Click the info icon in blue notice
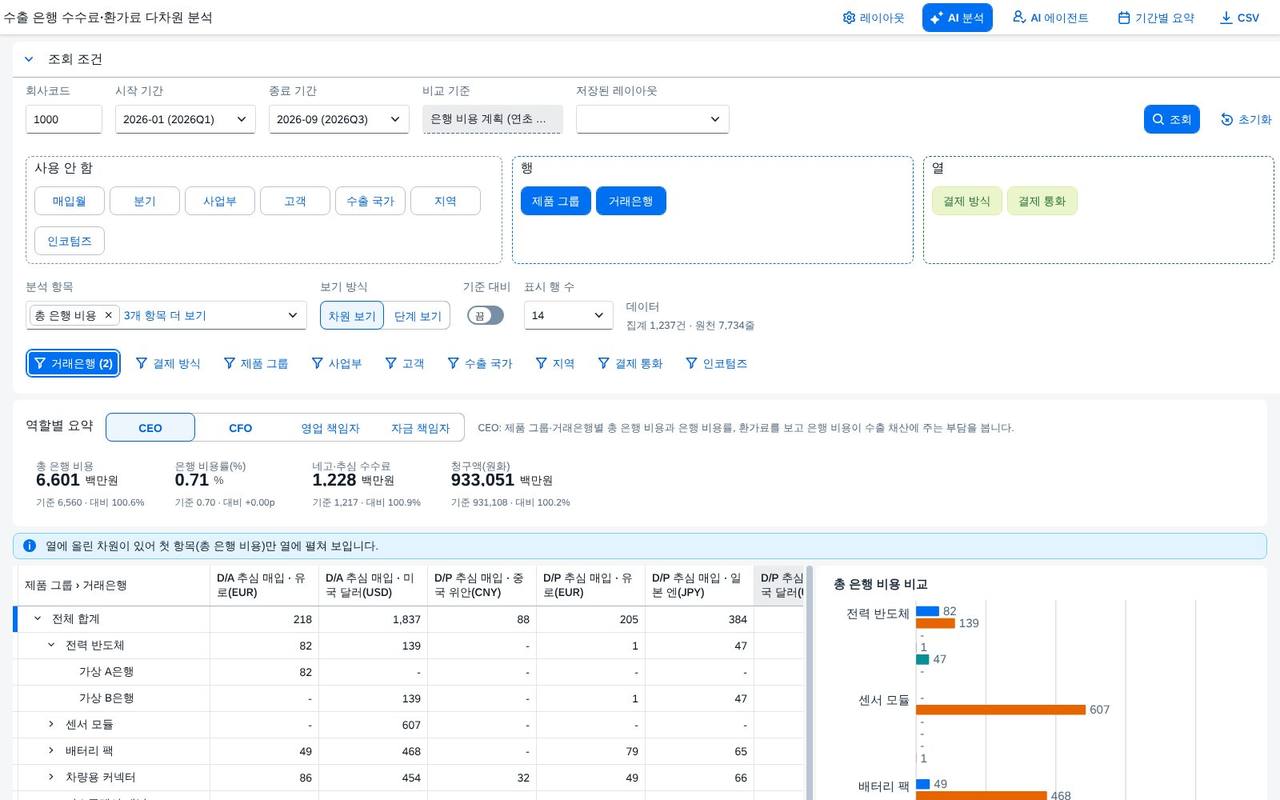This screenshot has height=800, width=1280. (29, 546)
